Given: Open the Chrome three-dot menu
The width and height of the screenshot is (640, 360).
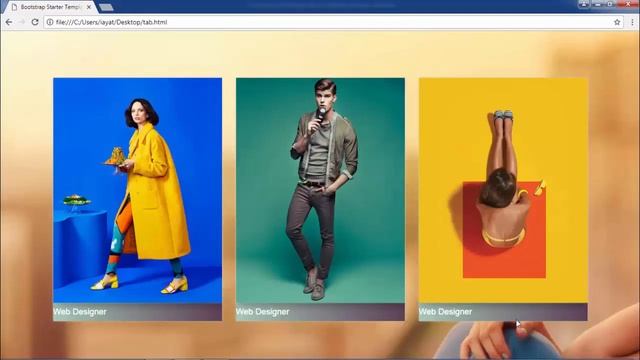Looking at the screenshot, I should point(632,22).
